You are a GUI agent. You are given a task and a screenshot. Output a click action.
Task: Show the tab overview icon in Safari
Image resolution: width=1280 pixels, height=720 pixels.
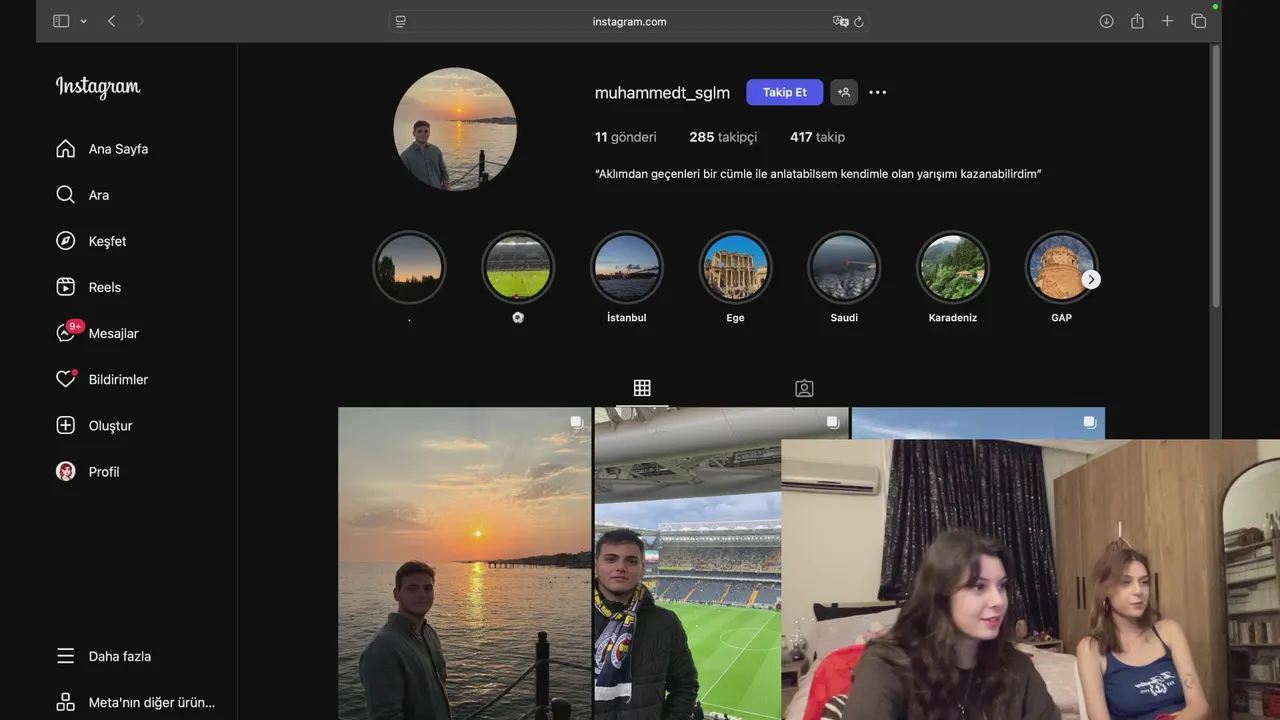pos(1198,21)
